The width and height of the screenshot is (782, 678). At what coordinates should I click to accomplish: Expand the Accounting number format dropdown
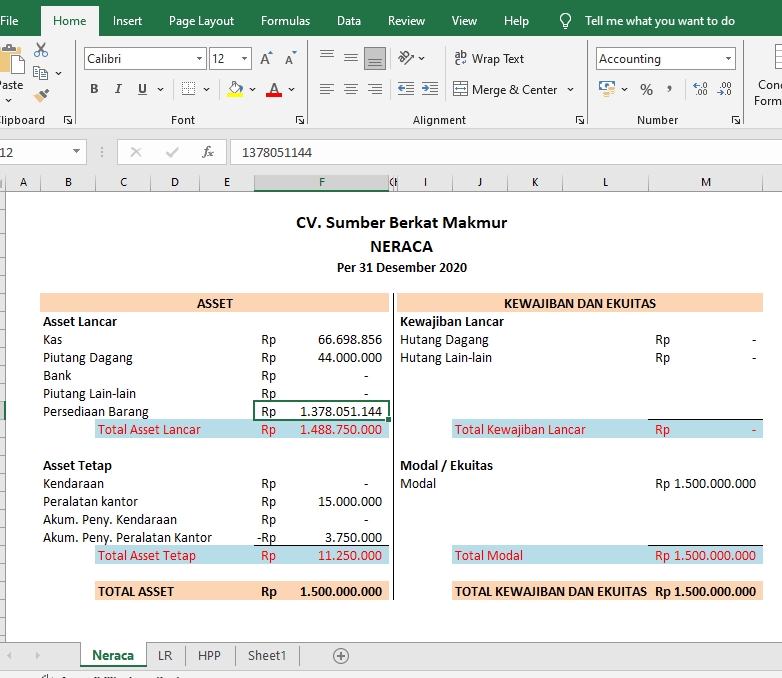727,59
